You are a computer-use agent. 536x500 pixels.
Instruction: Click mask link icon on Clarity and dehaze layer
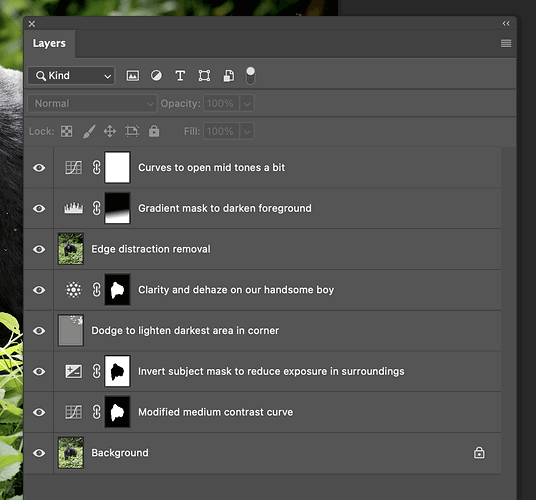(96, 290)
